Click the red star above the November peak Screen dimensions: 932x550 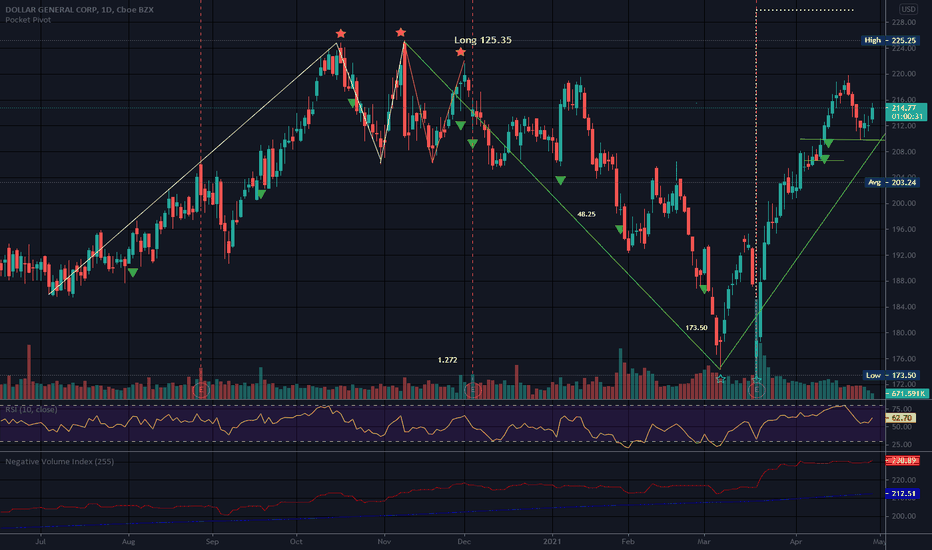point(401,32)
